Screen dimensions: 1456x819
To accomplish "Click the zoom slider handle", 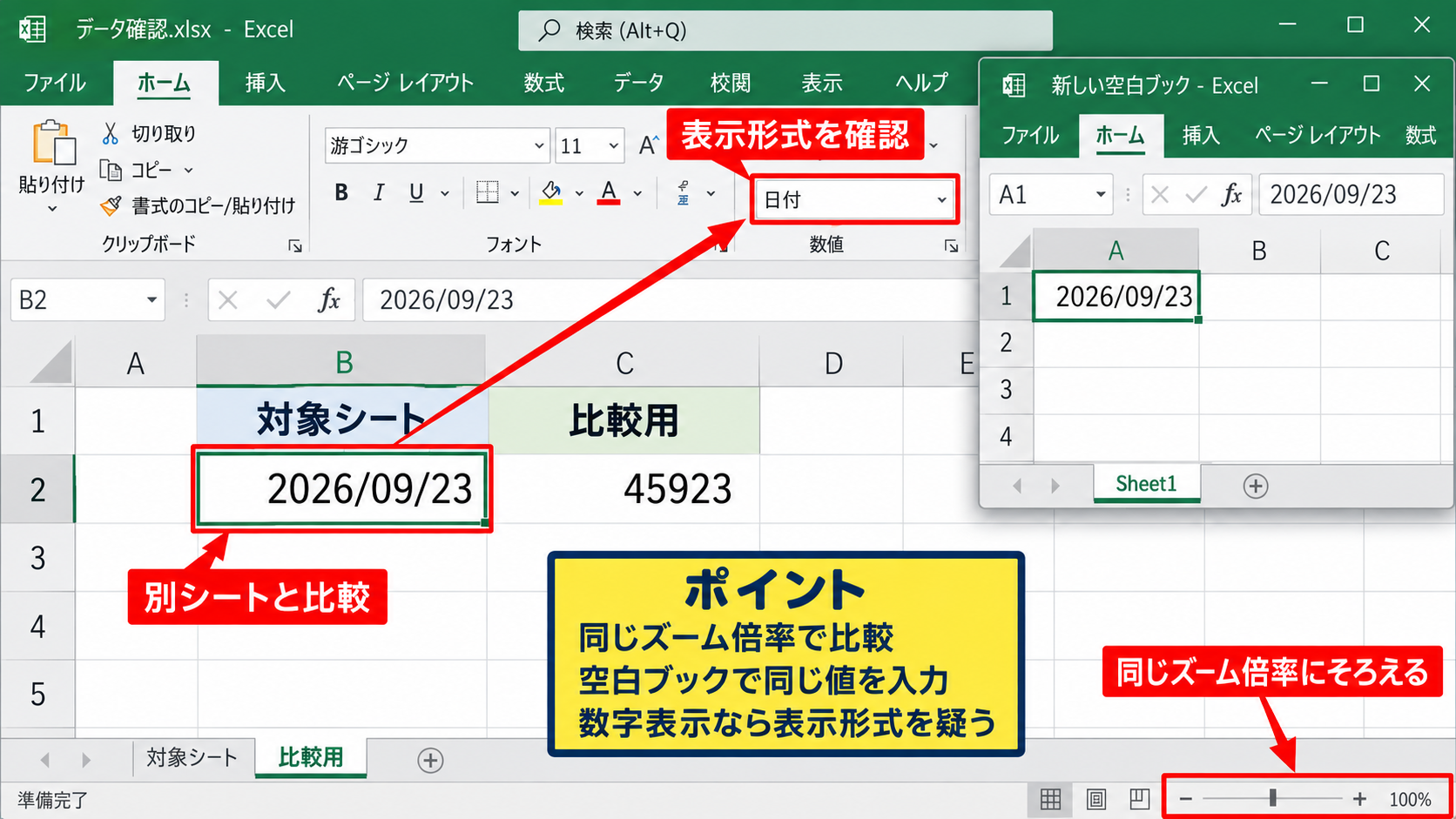I will 1273,798.
